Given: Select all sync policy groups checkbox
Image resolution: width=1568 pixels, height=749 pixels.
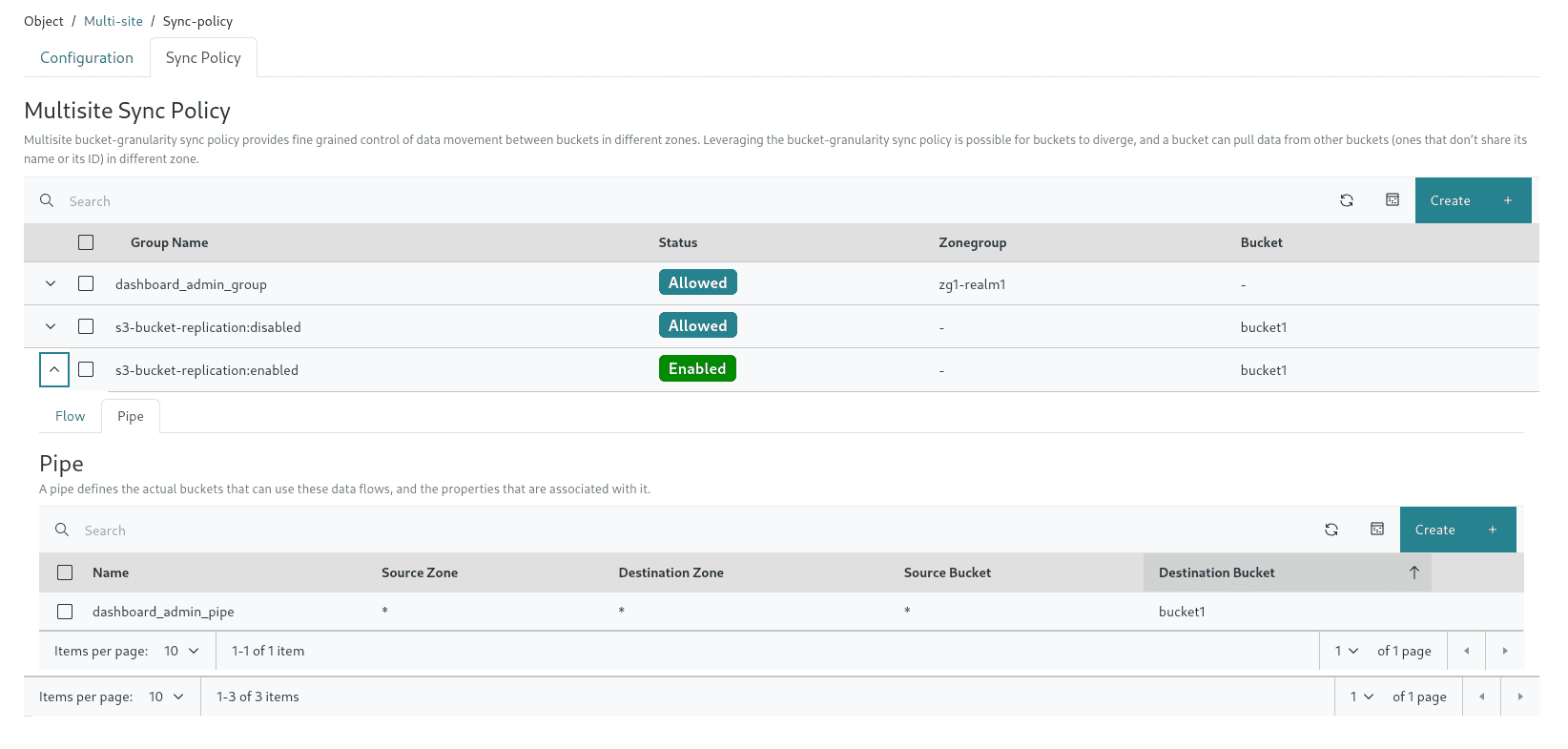Looking at the screenshot, I should click(x=86, y=242).
